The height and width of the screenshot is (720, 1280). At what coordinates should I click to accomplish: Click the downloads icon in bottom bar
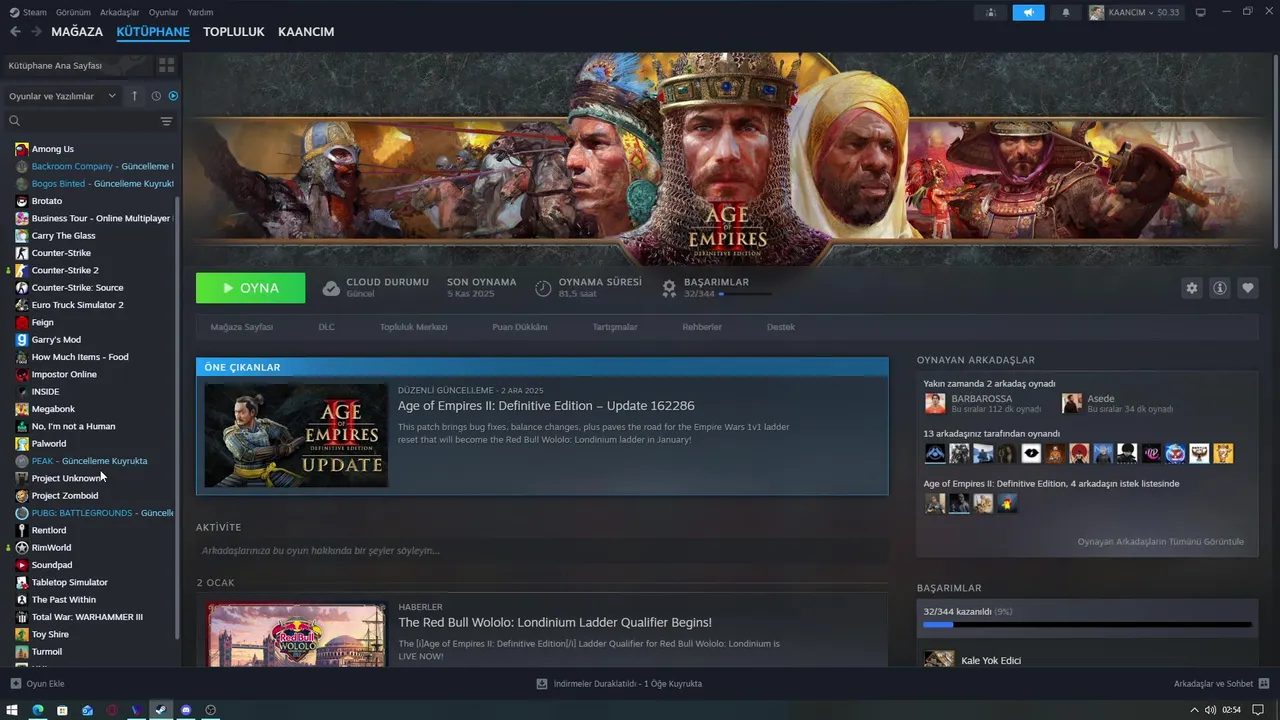point(542,684)
